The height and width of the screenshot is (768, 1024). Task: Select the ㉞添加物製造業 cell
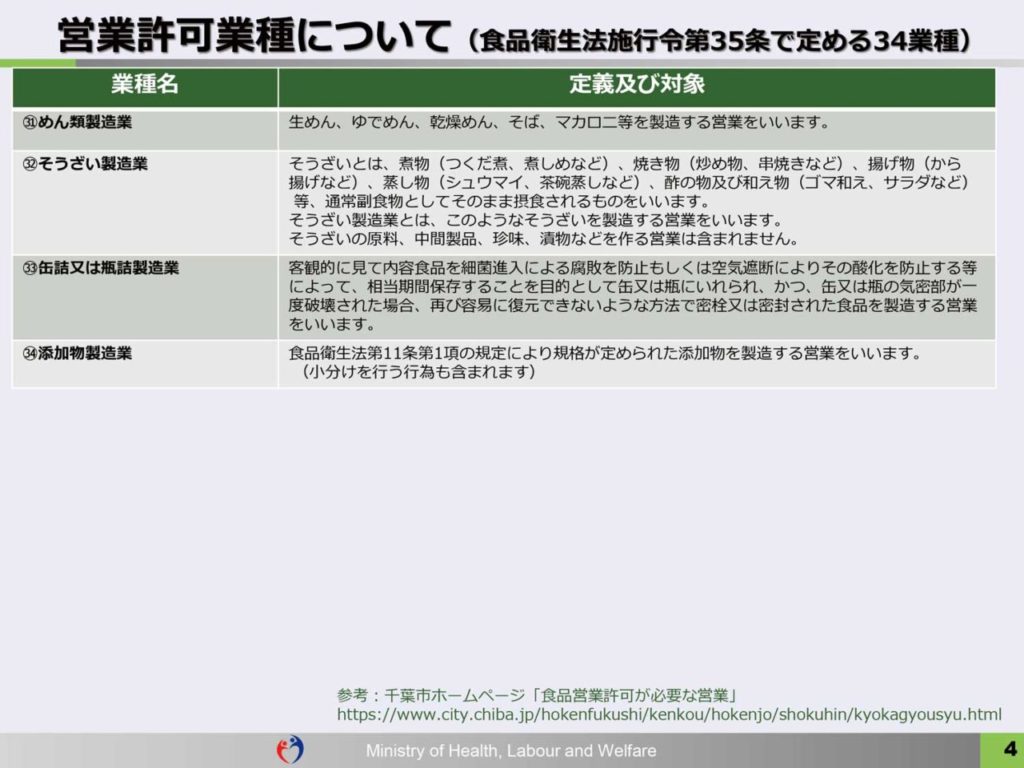[145, 363]
